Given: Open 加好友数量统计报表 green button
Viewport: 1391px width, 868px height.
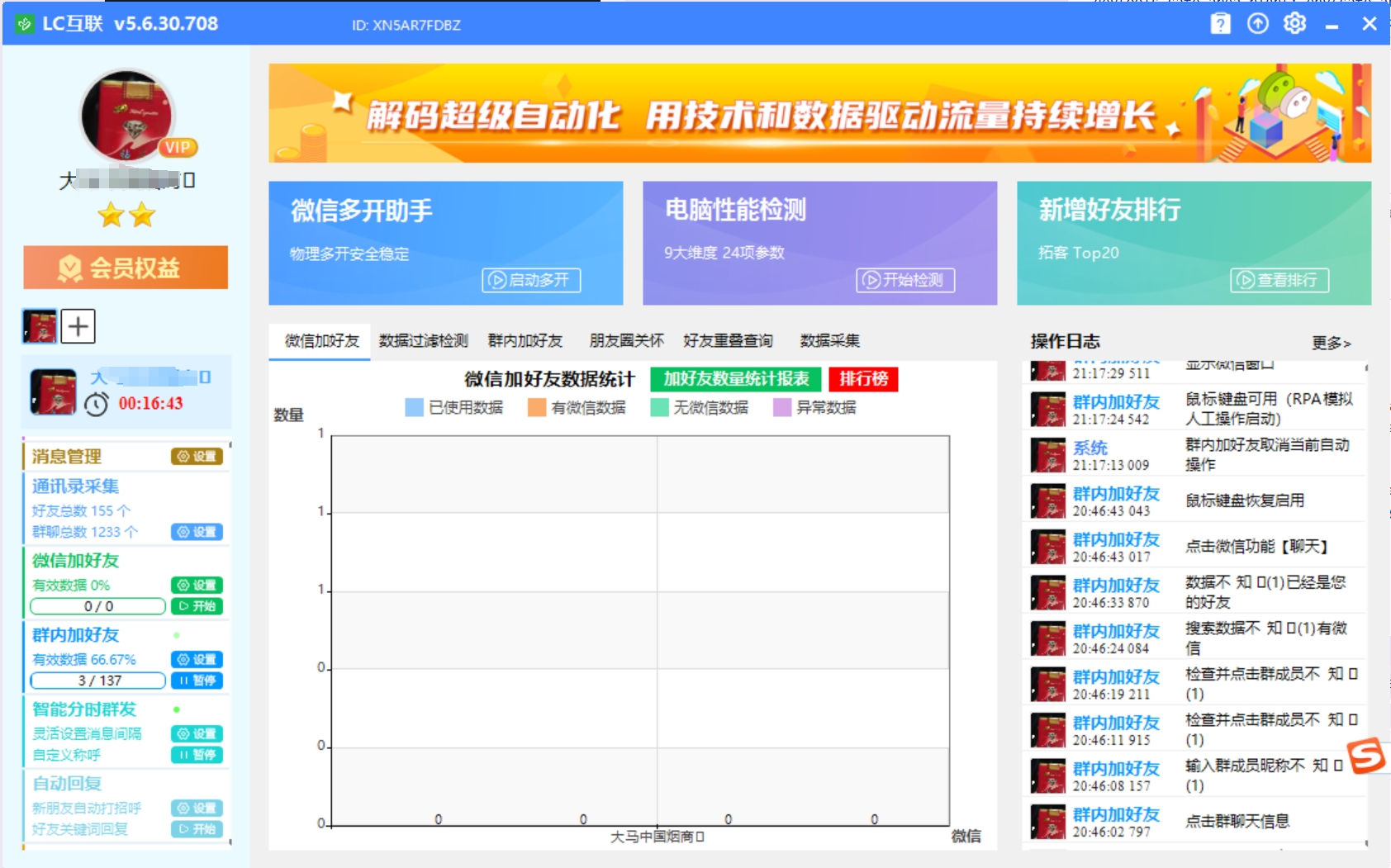Looking at the screenshot, I should tap(736, 379).
